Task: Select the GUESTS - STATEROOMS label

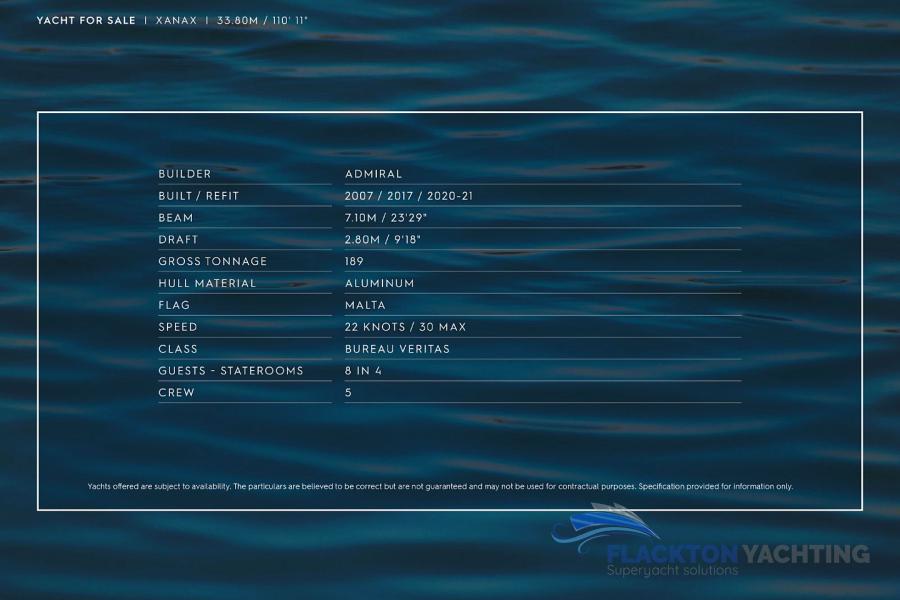Action: click(x=230, y=372)
